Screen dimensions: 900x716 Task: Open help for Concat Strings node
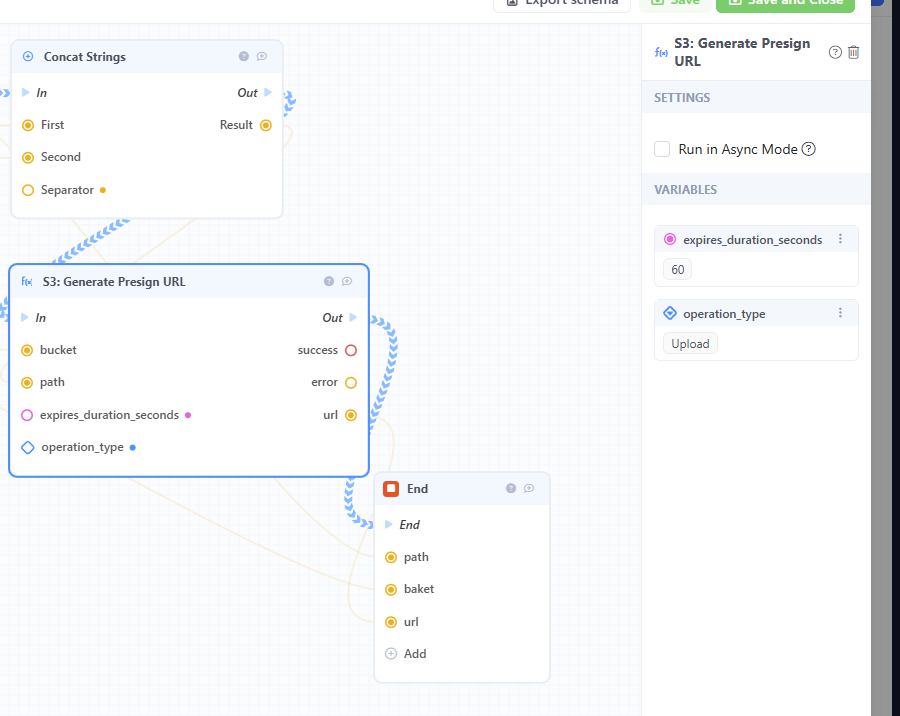pyautogui.click(x=244, y=56)
